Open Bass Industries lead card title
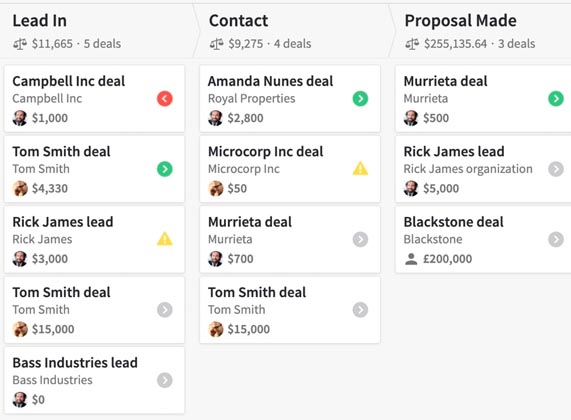The image size is (571, 420). click(75, 362)
